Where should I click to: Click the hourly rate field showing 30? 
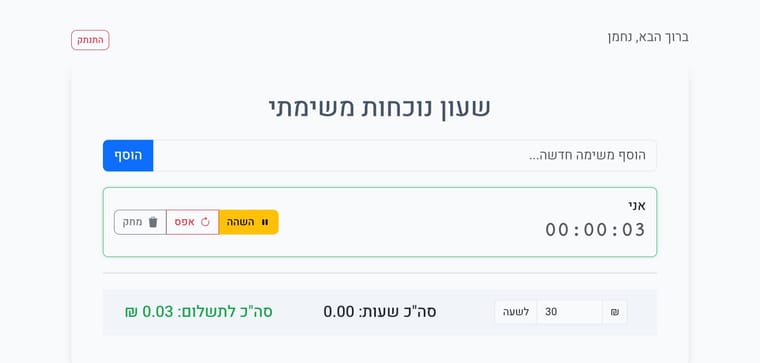pyautogui.click(x=570, y=312)
